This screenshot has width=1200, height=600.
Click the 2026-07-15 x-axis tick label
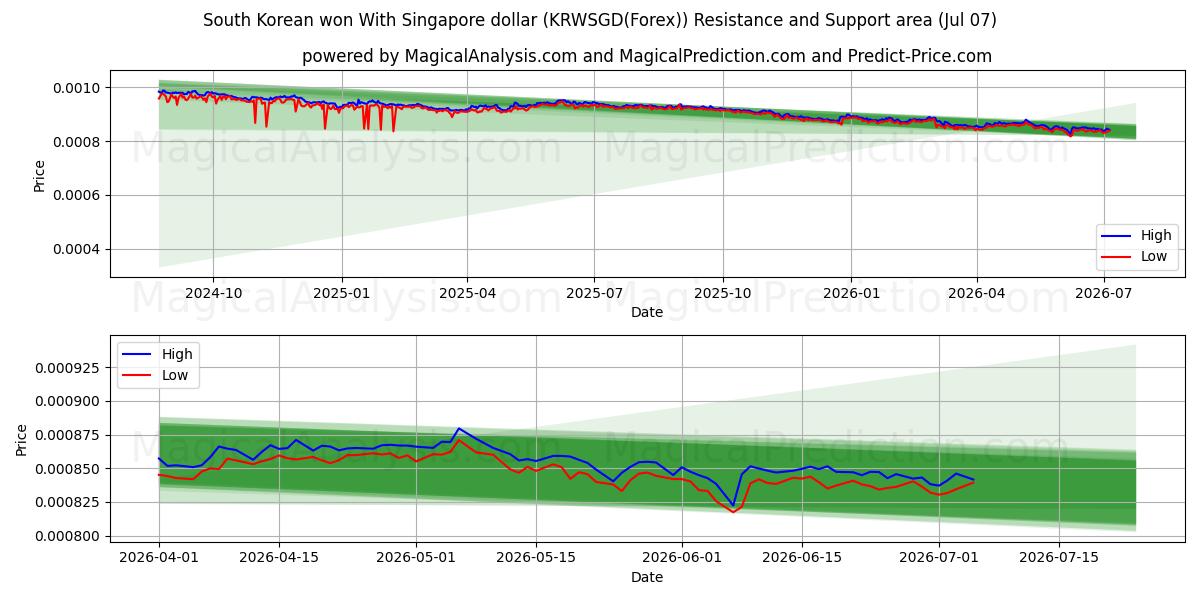point(1058,558)
